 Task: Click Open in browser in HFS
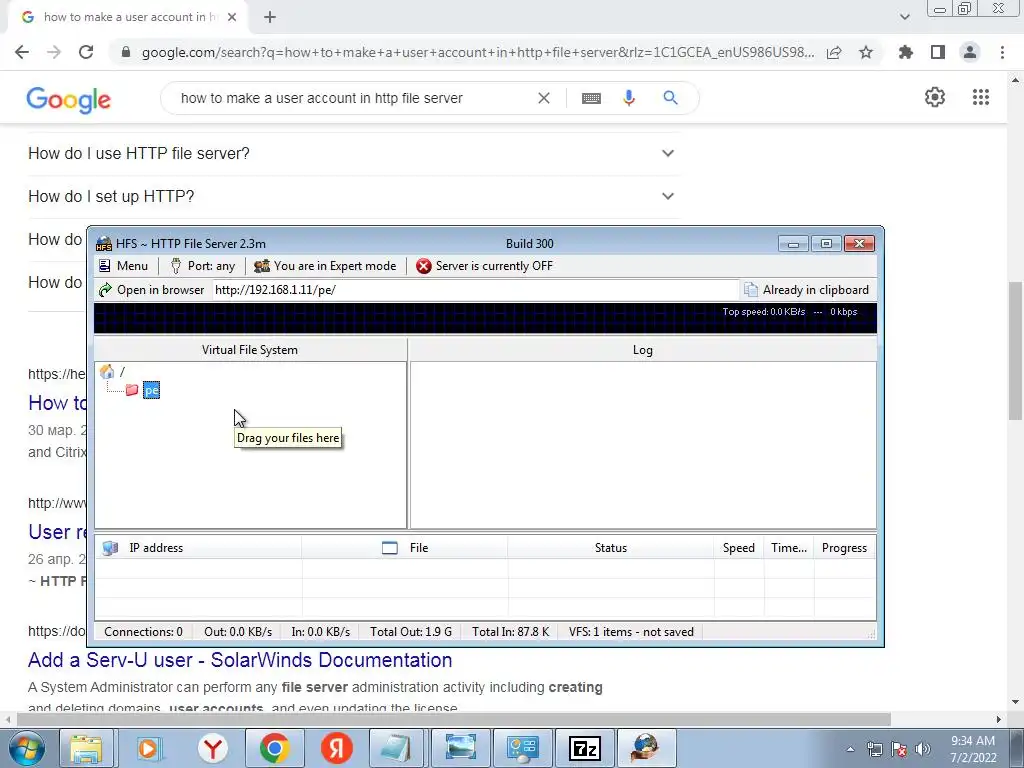coord(152,290)
